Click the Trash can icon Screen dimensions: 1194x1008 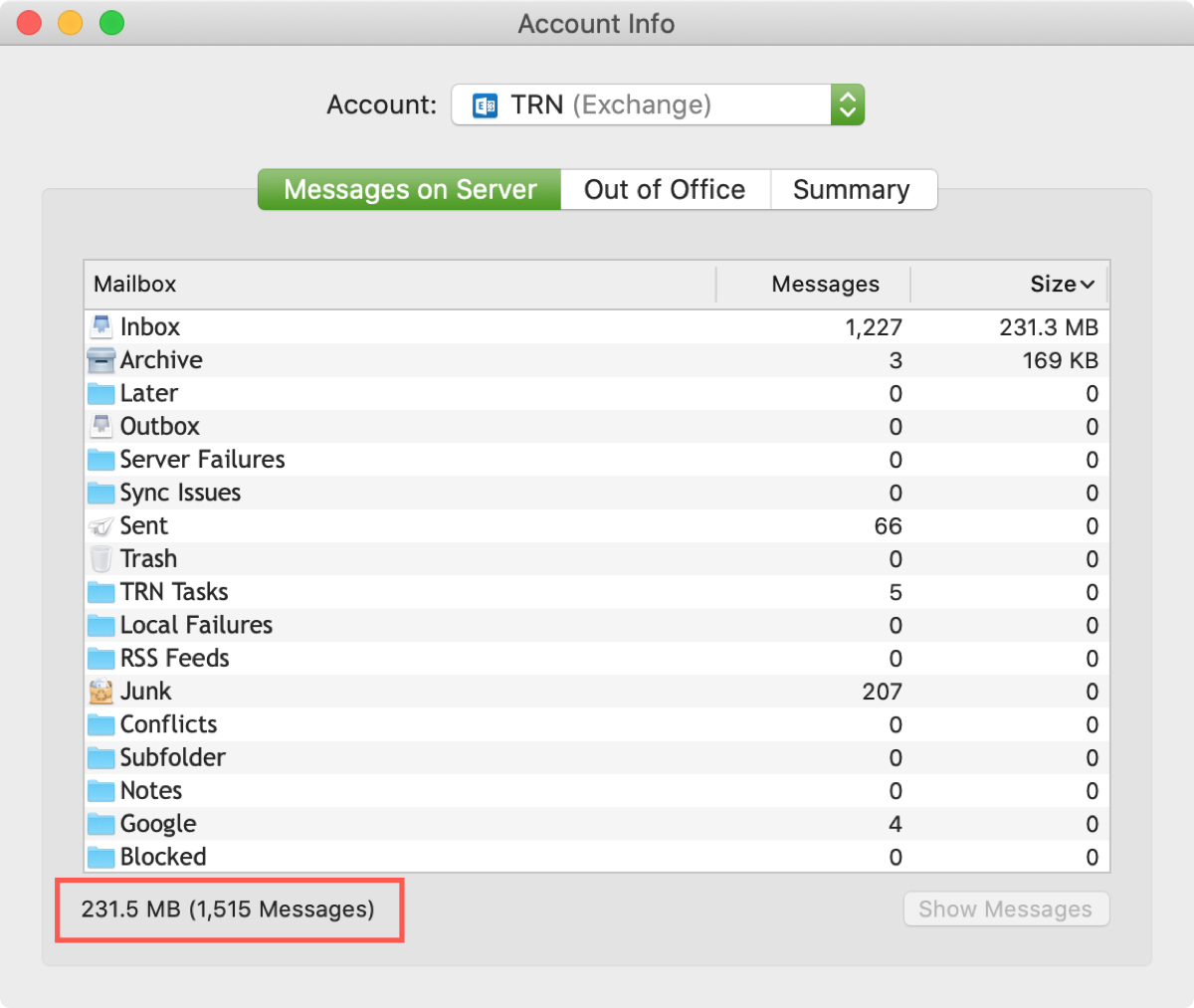(100, 558)
